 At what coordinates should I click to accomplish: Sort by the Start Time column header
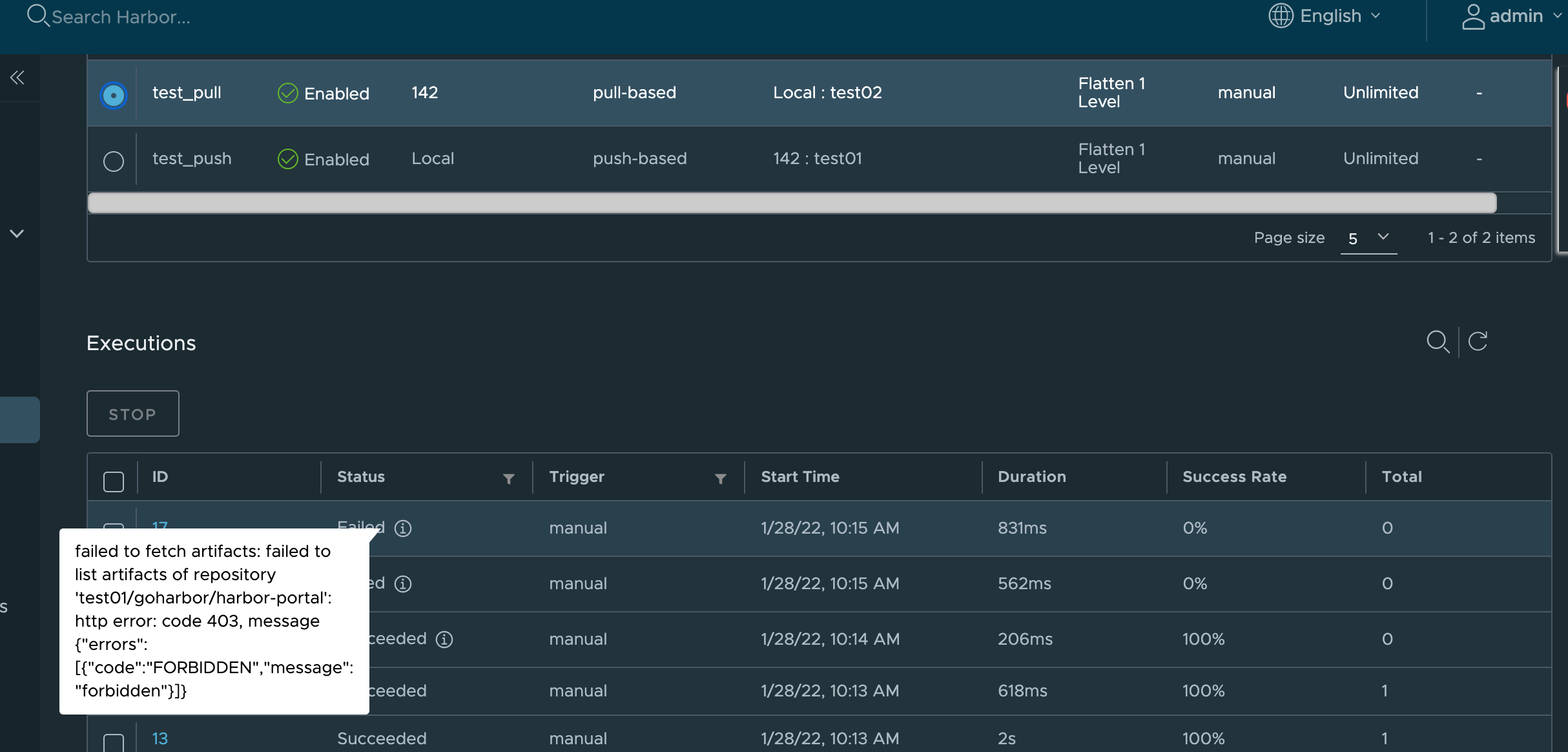coord(800,477)
